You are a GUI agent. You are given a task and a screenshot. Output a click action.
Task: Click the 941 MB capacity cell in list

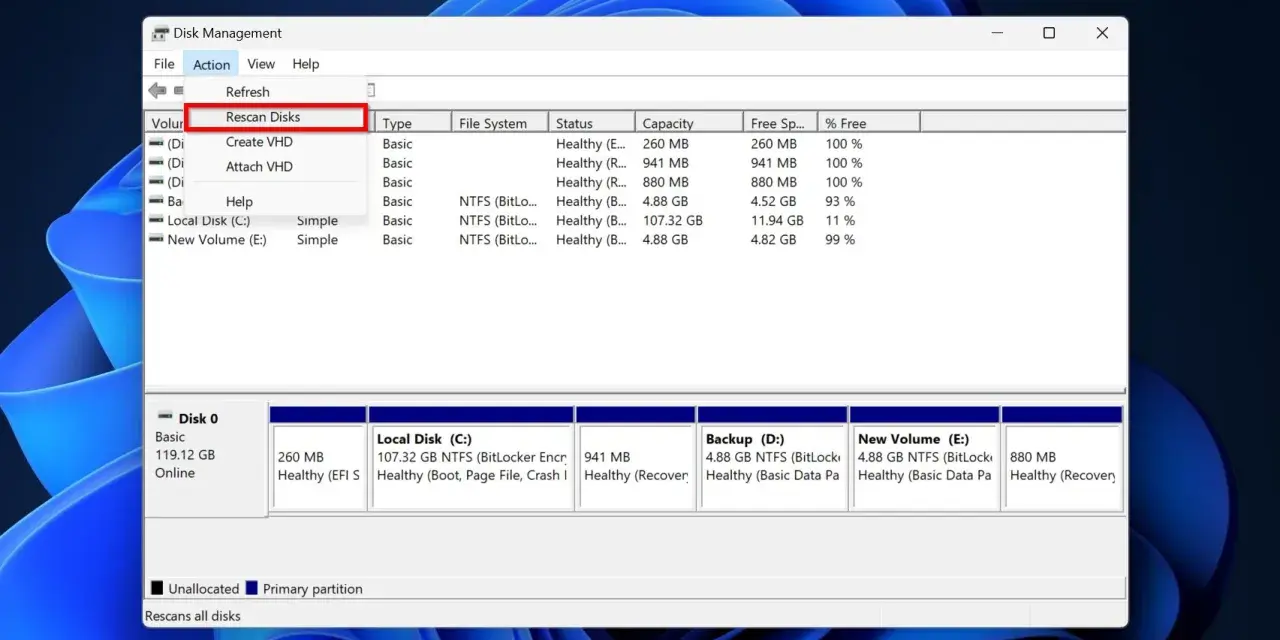tap(666, 162)
